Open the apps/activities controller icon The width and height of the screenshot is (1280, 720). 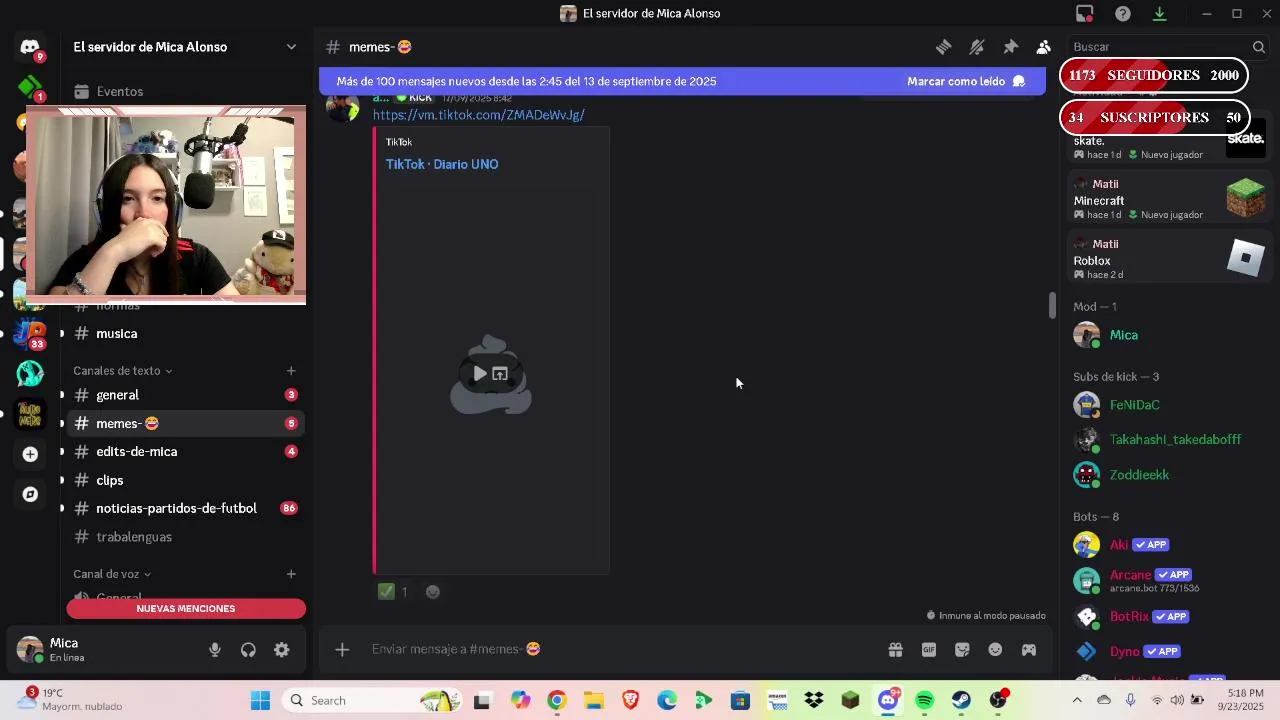tap(1028, 649)
